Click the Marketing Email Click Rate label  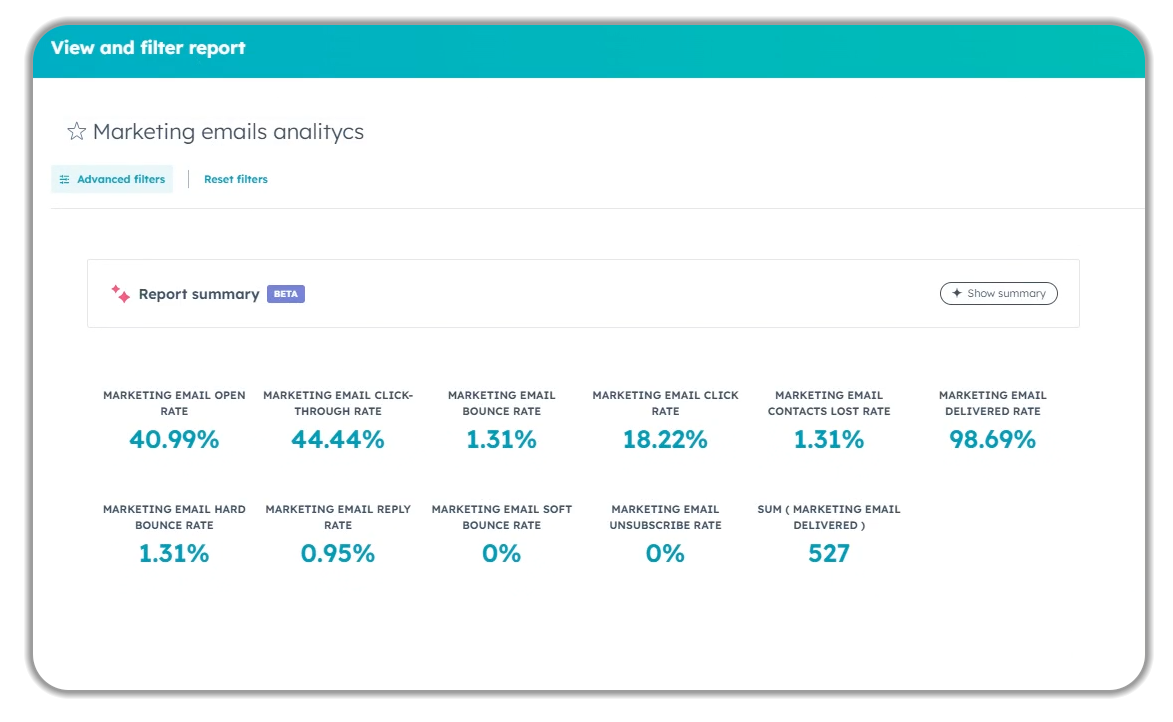[665, 403]
